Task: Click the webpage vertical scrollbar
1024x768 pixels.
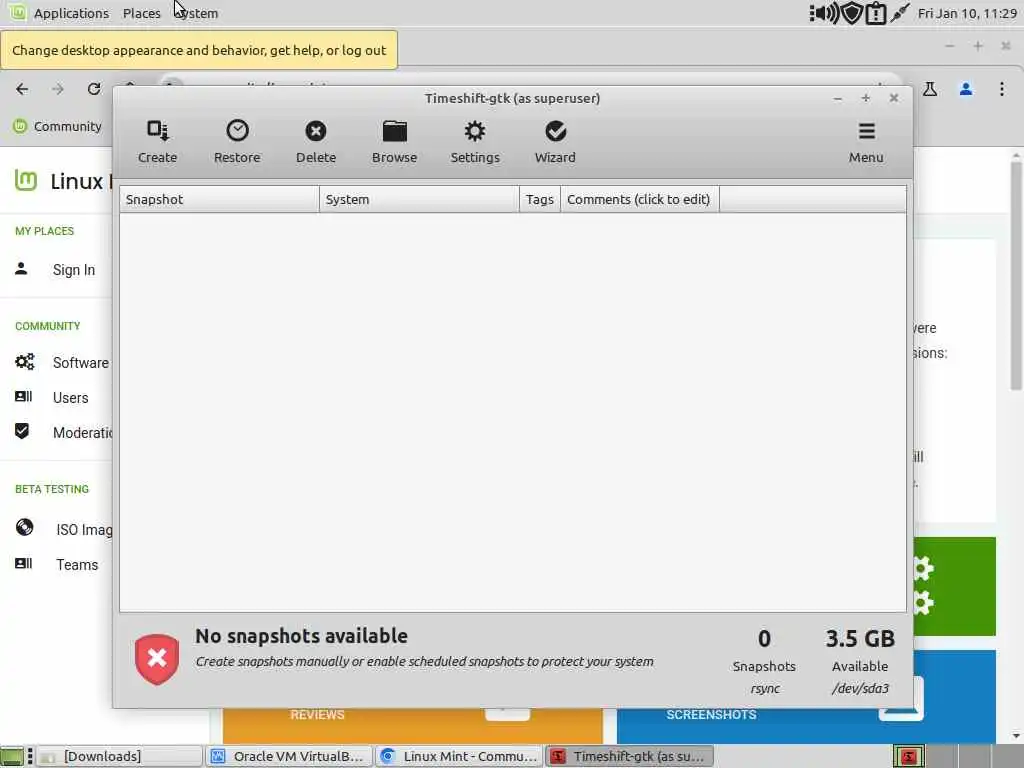Action: point(1016,274)
